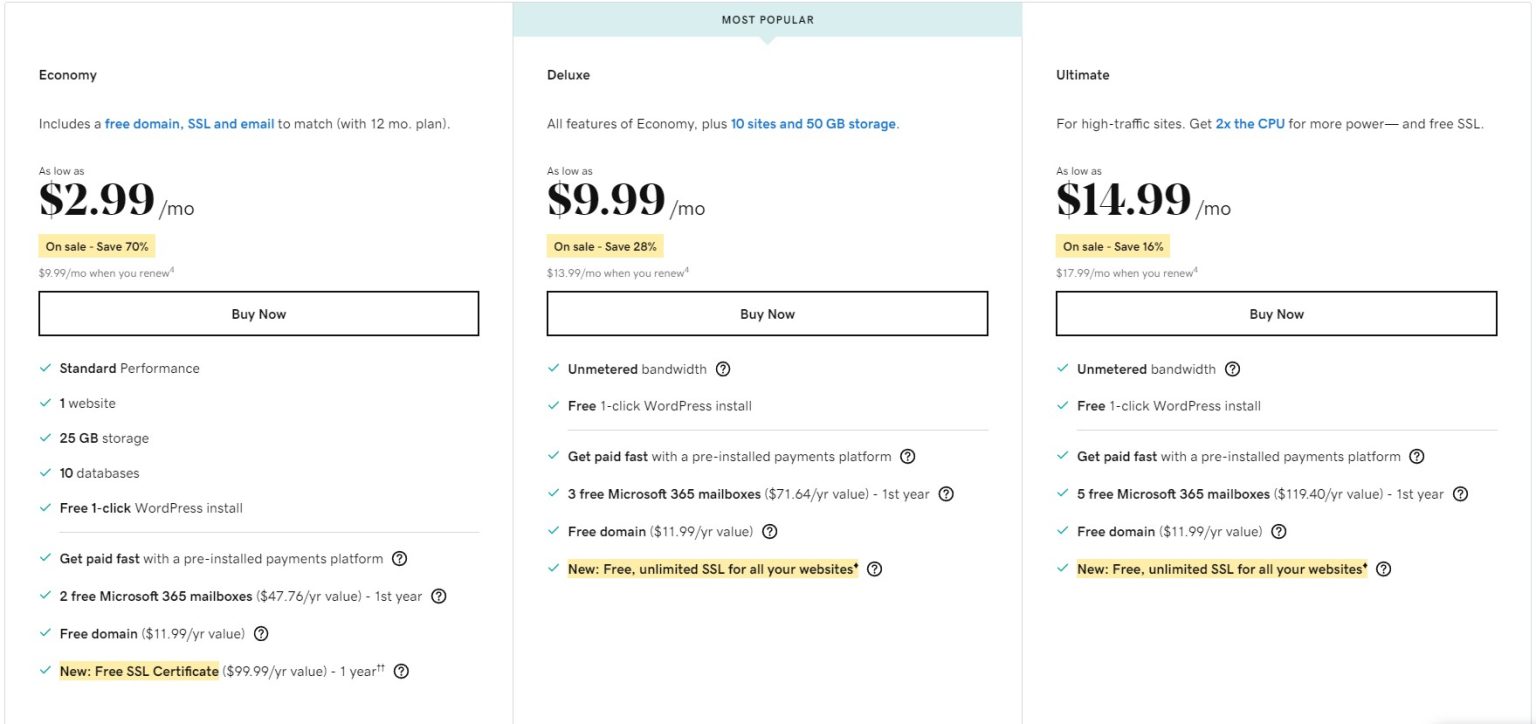Show help for Free domain in the Economy plan
This screenshot has width=1536, height=724.
pyautogui.click(x=262, y=633)
